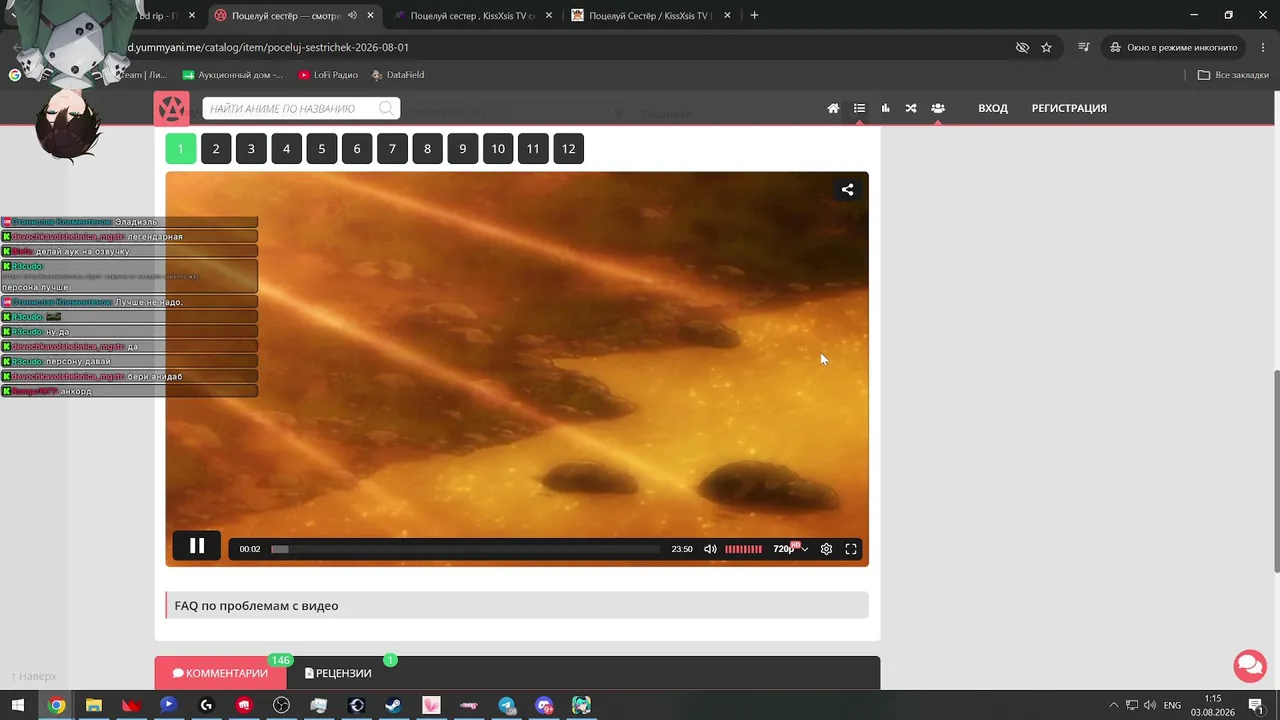Open the browser media controls icon
Viewport: 1280px width, 720px height.
coord(1084,47)
